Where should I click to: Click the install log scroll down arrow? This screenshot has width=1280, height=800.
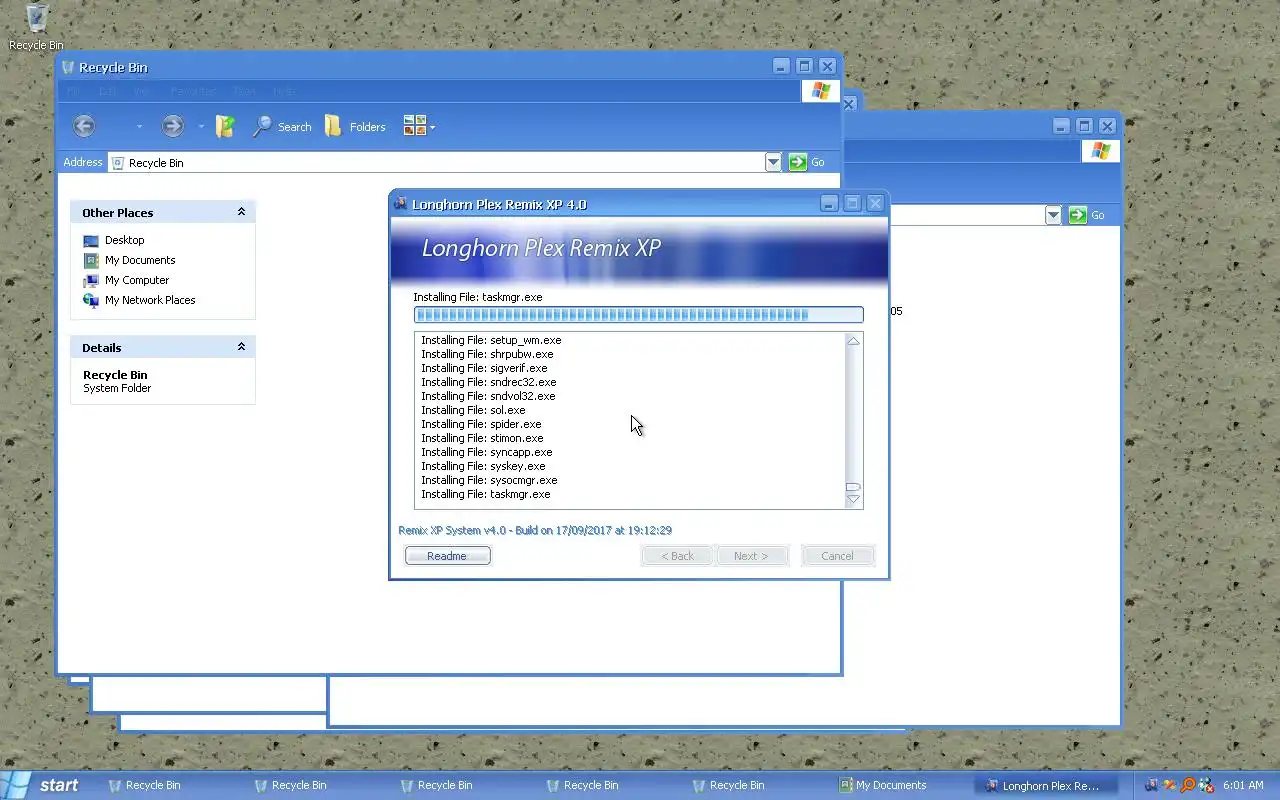pyautogui.click(x=853, y=499)
